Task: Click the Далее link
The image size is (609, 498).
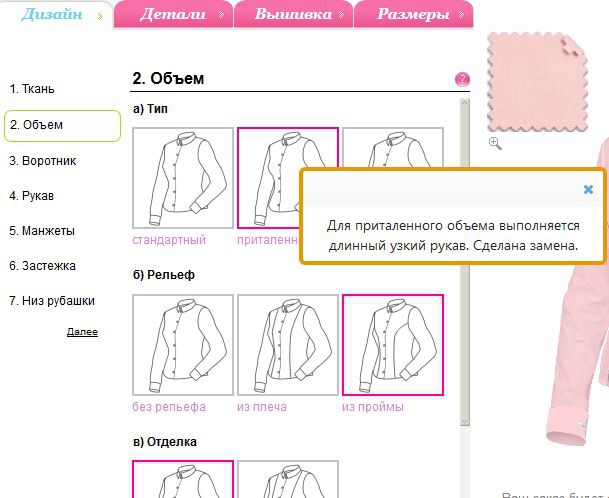Action: (82, 332)
